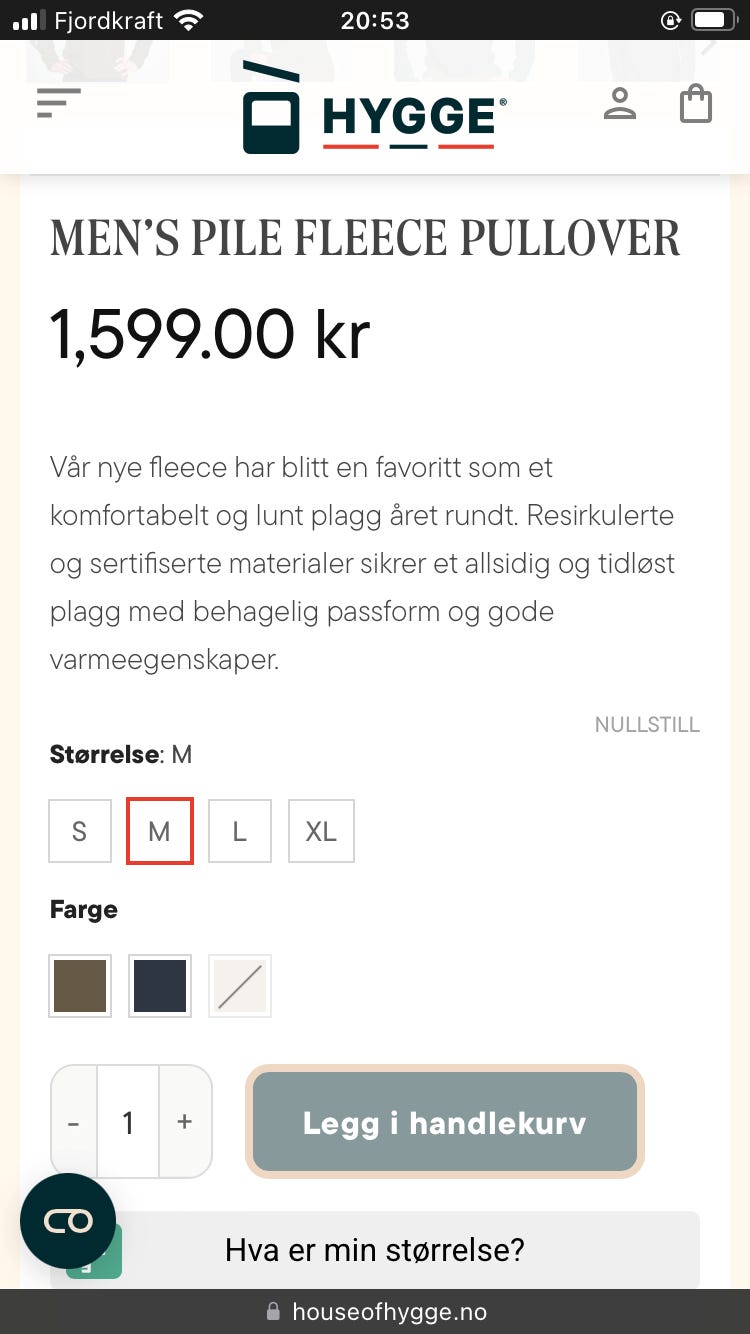Select the navy blue color swatch

click(x=160, y=985)
